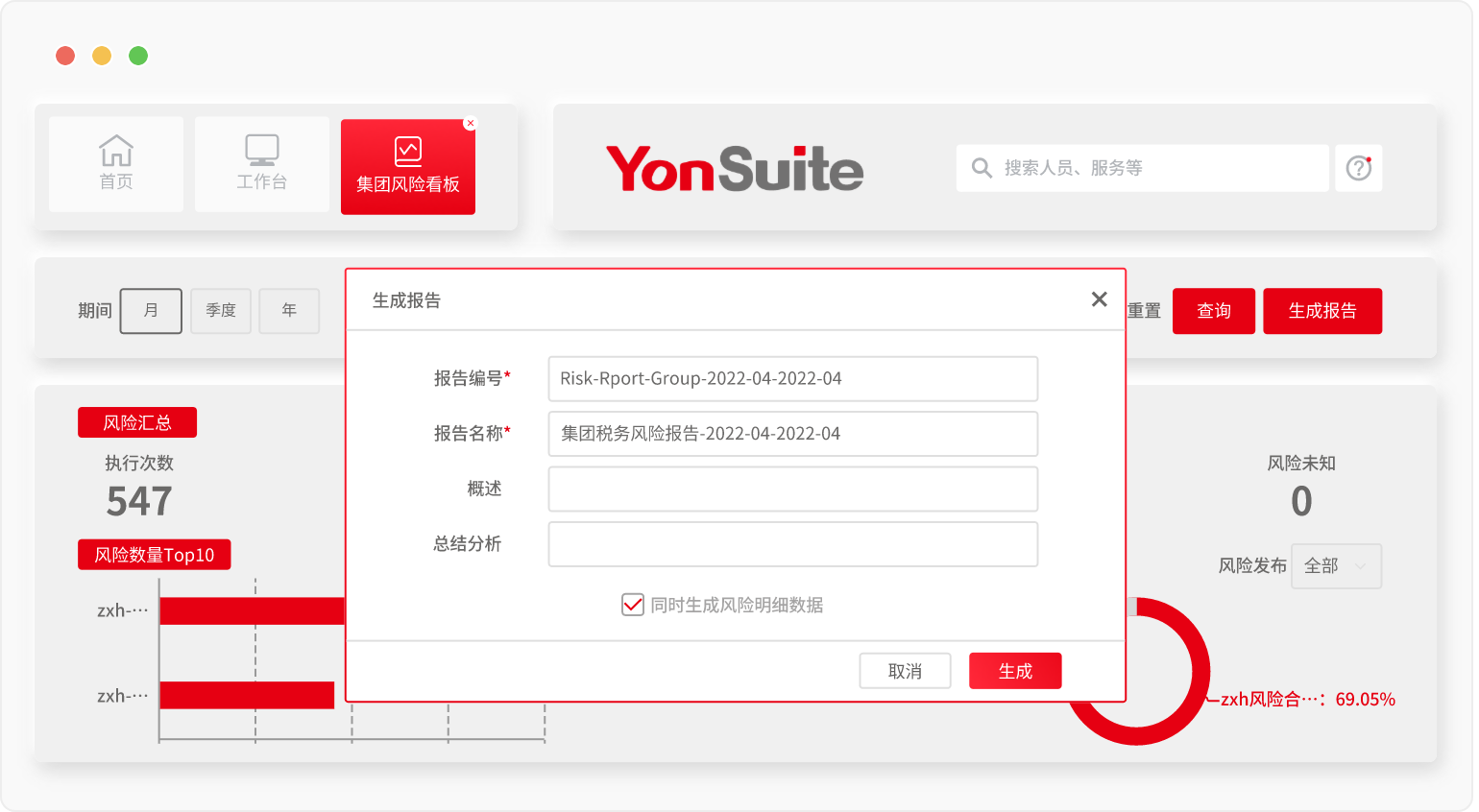Click the home house icon
This screenshot has height=812, width=1479.
116,152
